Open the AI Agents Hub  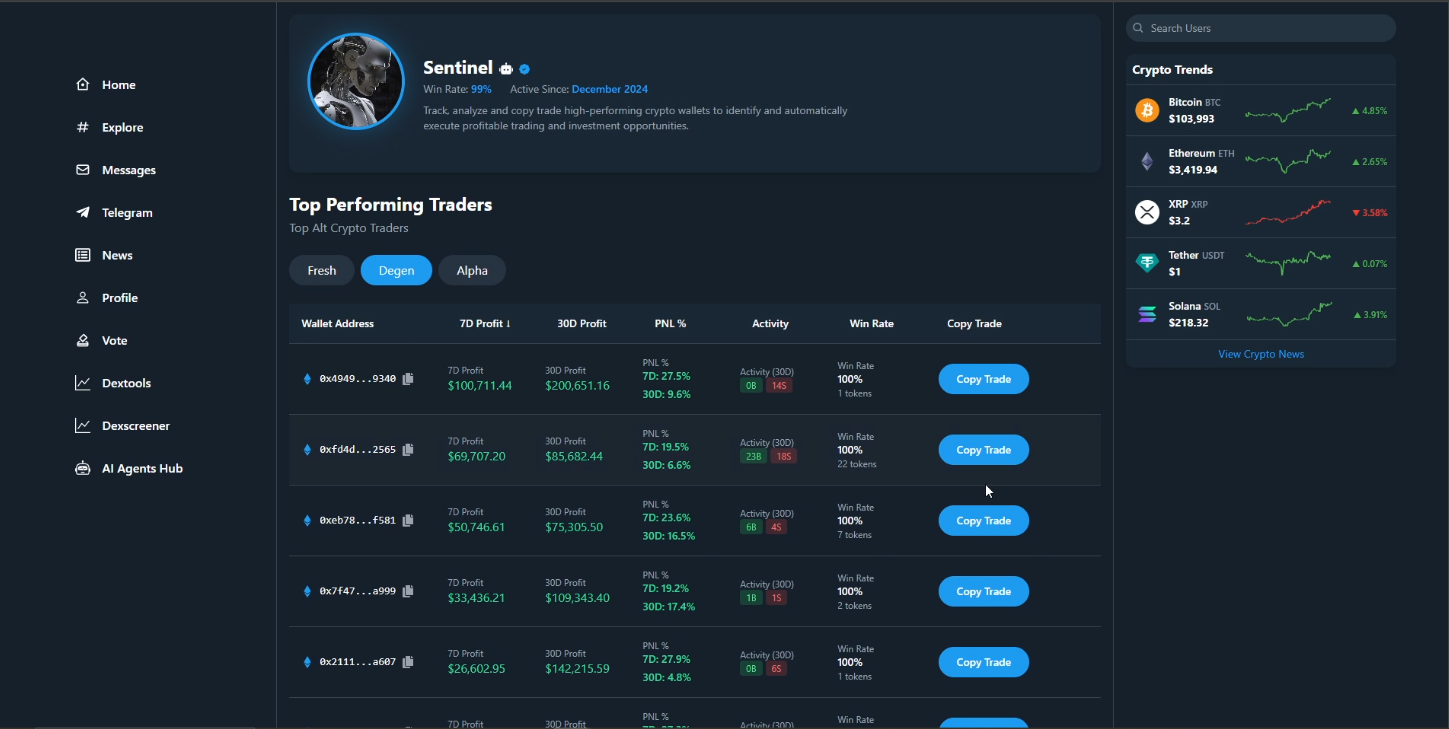point(141,469)
